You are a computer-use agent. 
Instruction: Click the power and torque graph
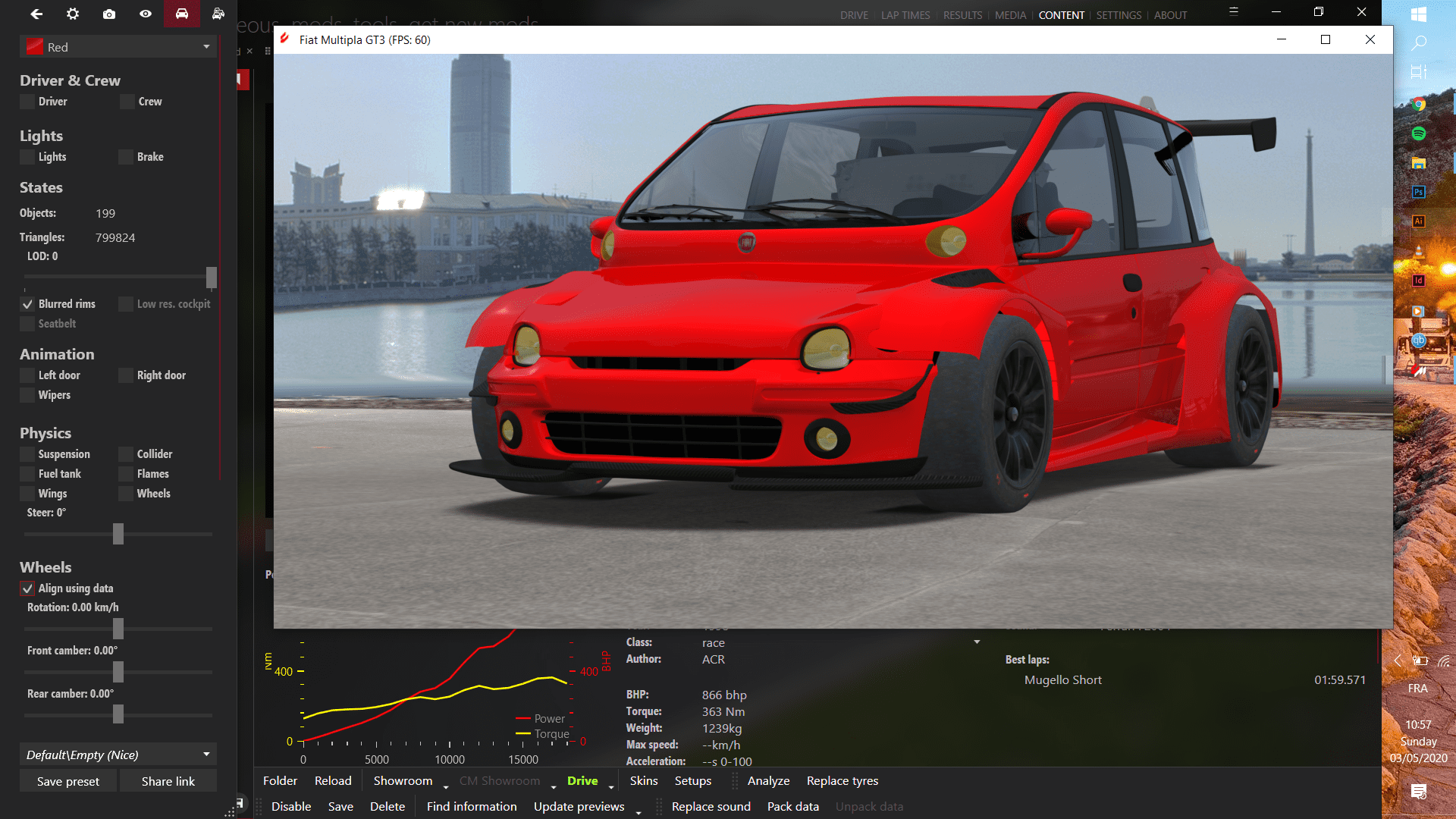click(x=436, y=698)
